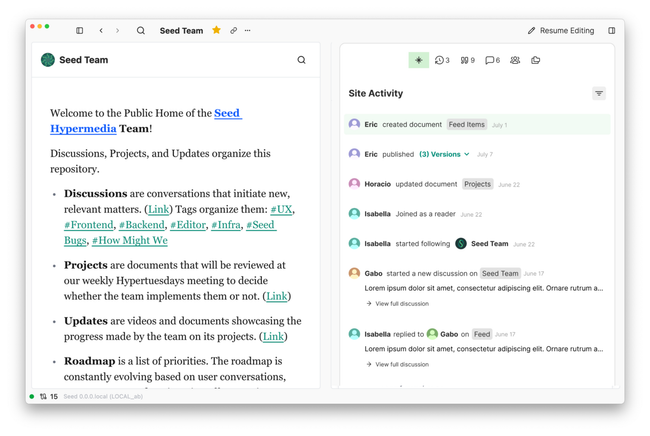The image size is (650, 436).
Task: Toggle the star favorite for Seed Team
Action: [217, 31]
